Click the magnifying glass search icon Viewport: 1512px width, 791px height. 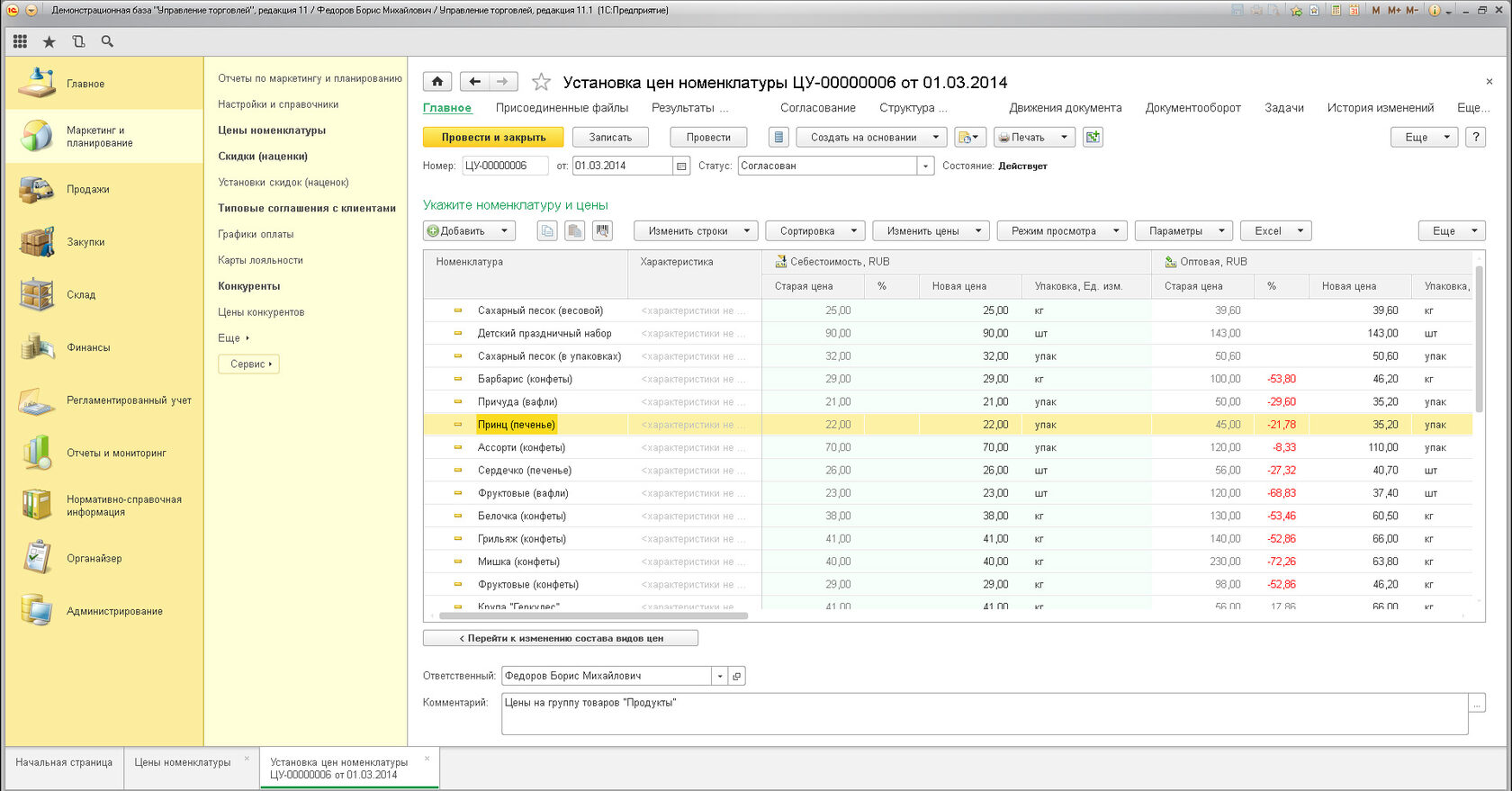pos(107,41)
